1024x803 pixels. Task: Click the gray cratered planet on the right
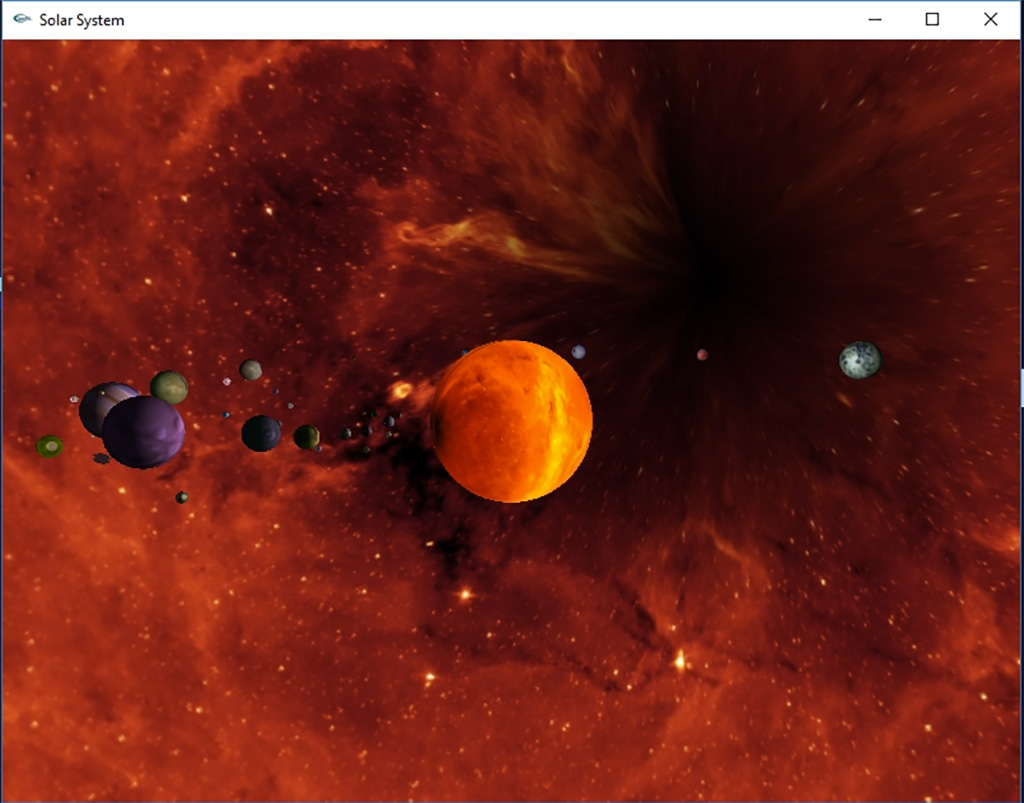(860, 360)
